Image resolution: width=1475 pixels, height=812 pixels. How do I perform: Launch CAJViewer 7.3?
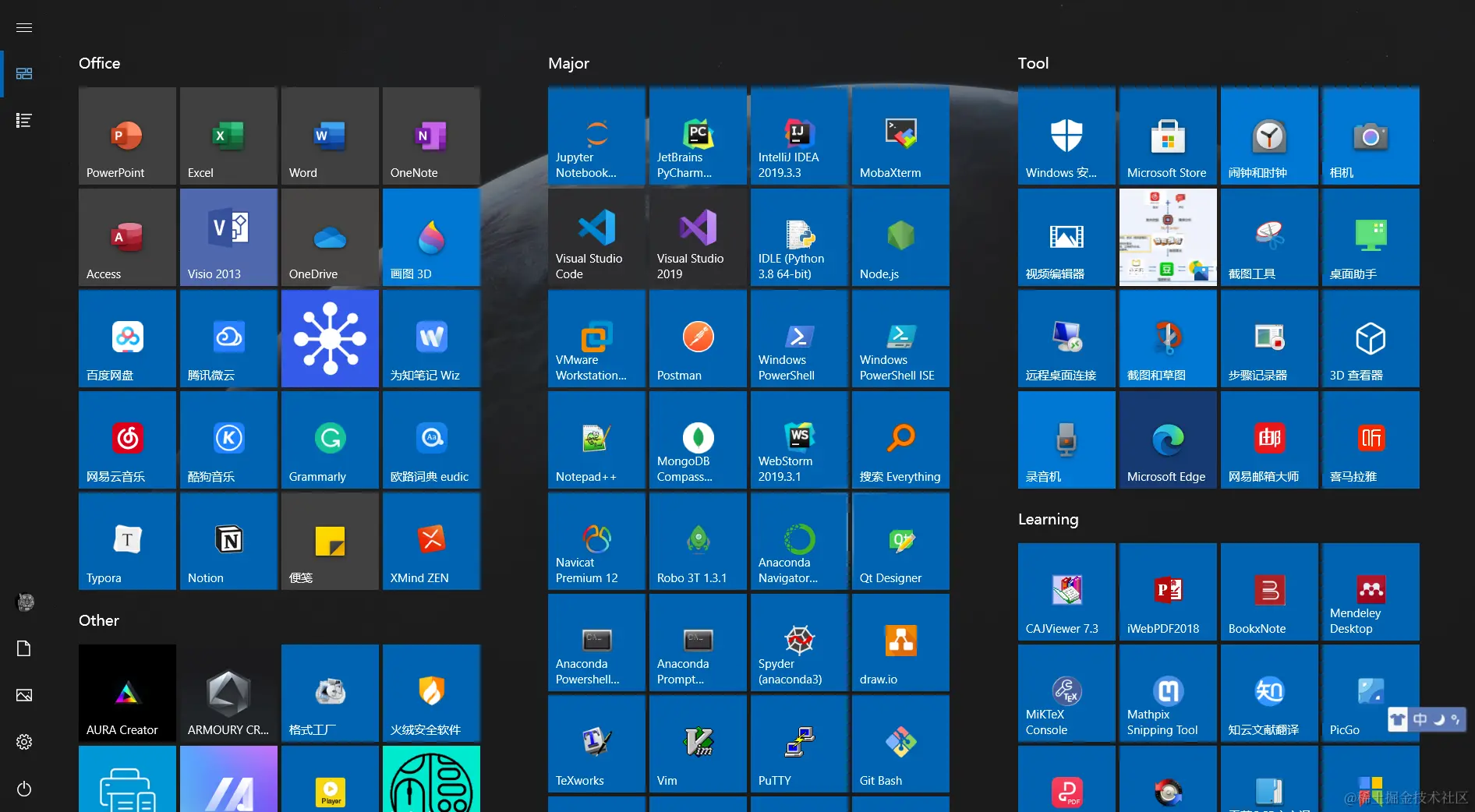tap(1066, 591)
